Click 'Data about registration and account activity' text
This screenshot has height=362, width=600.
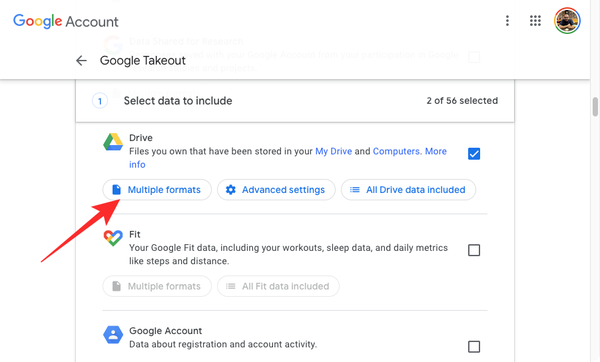223,344
